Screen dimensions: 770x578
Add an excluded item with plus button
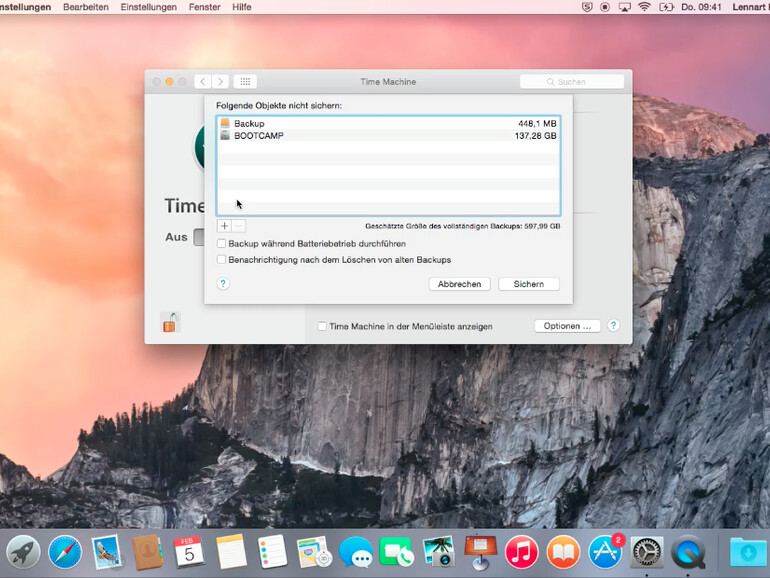(224, 226)
